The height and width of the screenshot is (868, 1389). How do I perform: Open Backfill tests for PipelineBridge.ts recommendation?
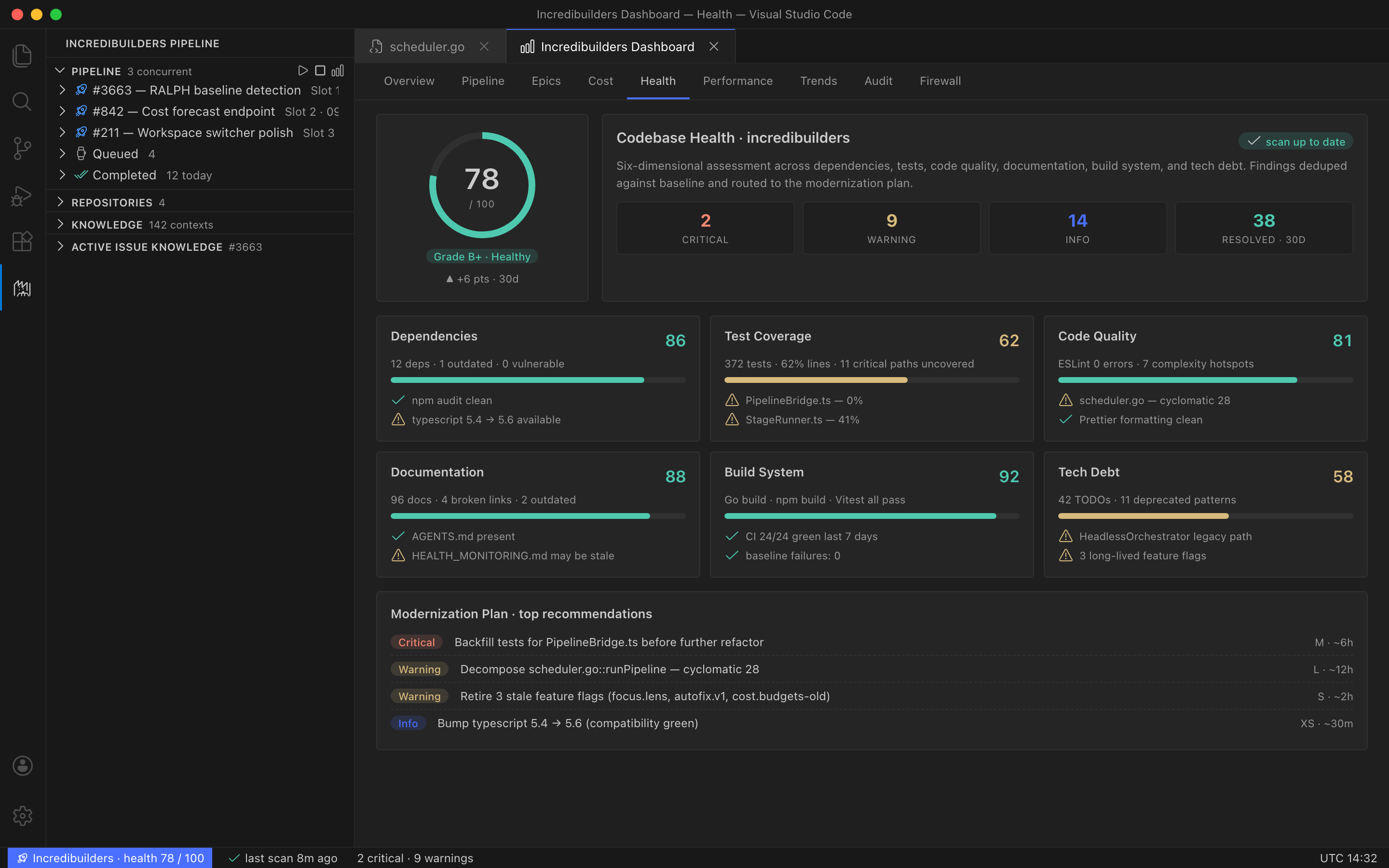872,642
